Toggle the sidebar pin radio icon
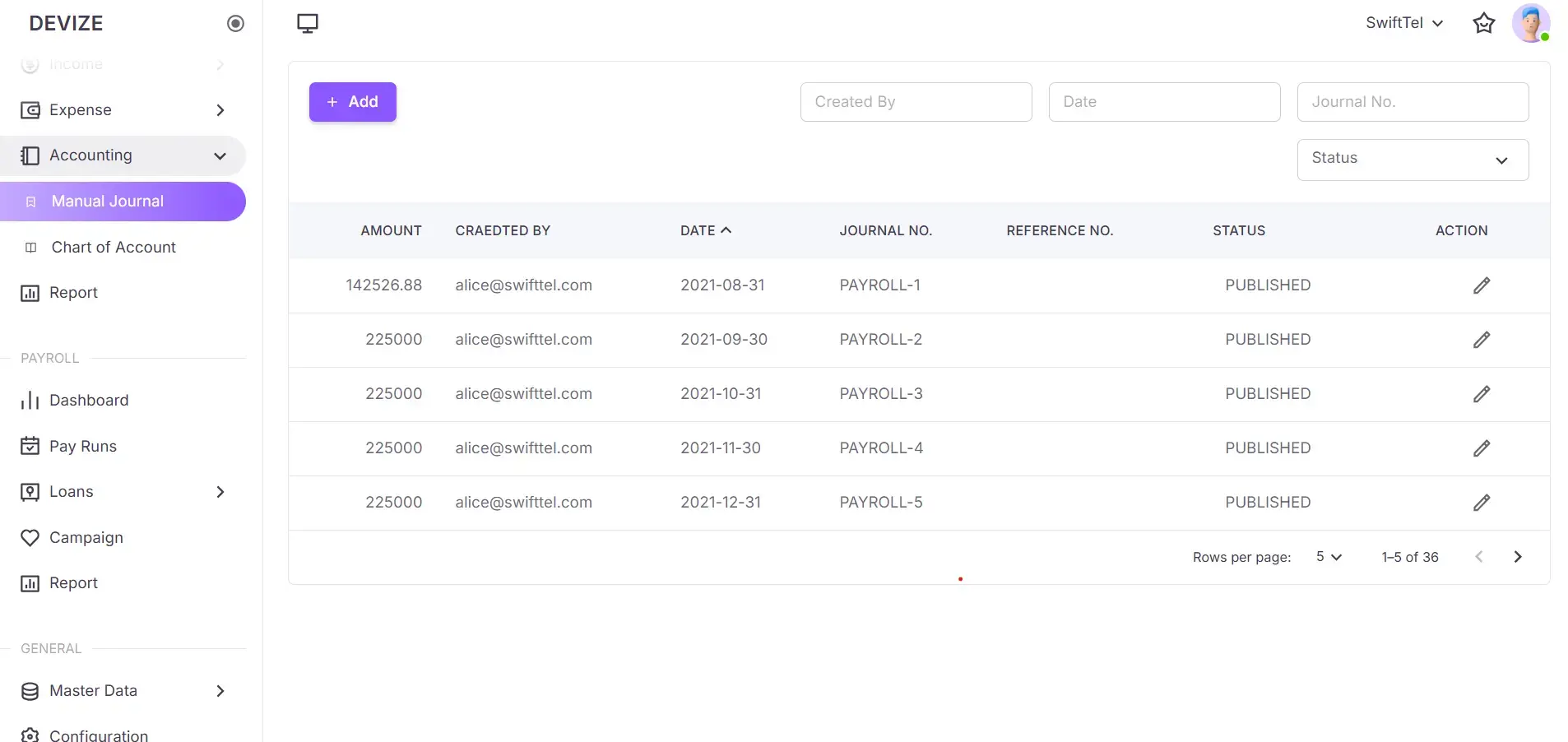This screenshot has width=1568, height=742. pos(235,23)
